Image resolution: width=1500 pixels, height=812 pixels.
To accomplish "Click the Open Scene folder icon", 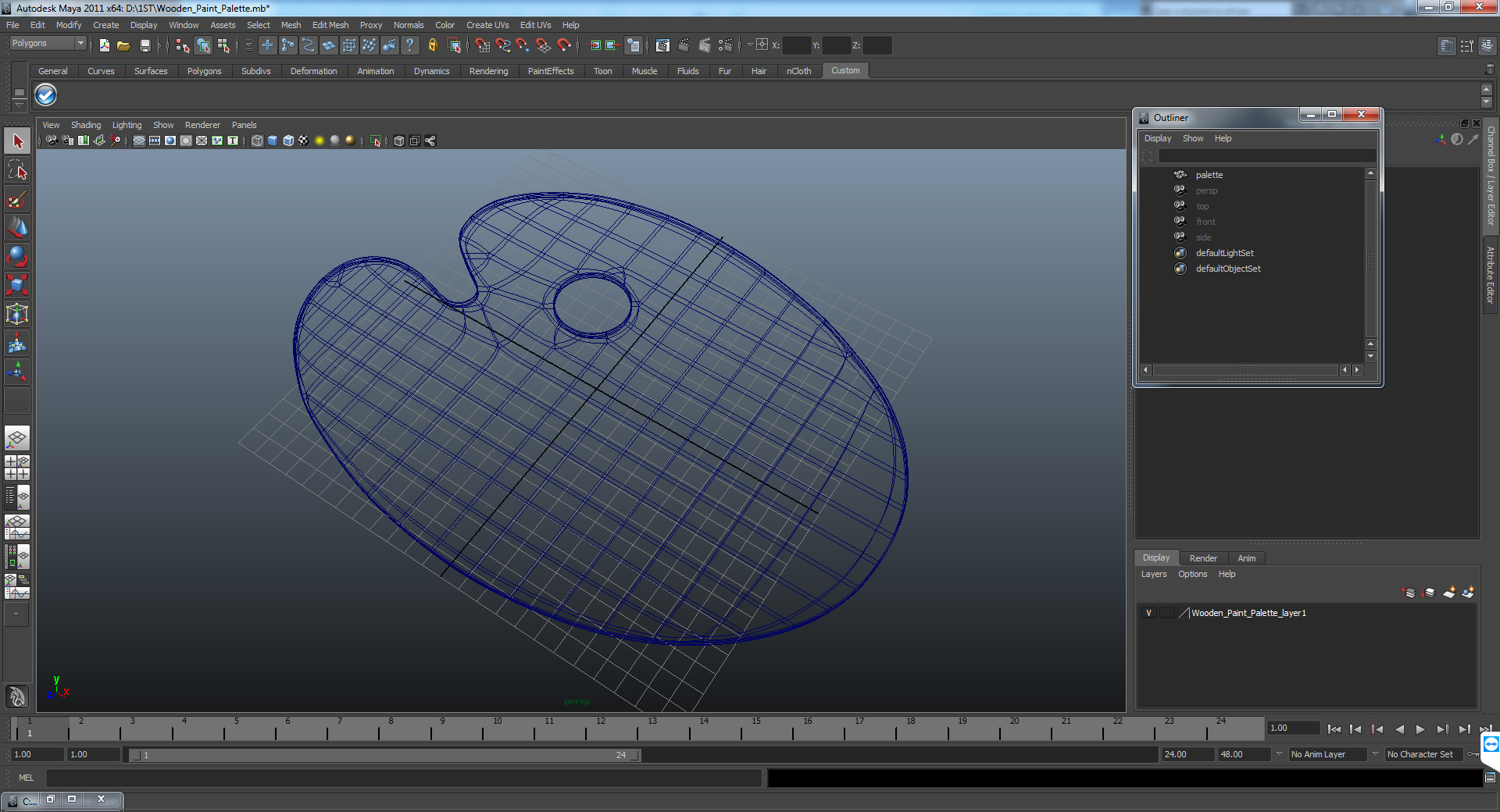I will pos(123,45).
